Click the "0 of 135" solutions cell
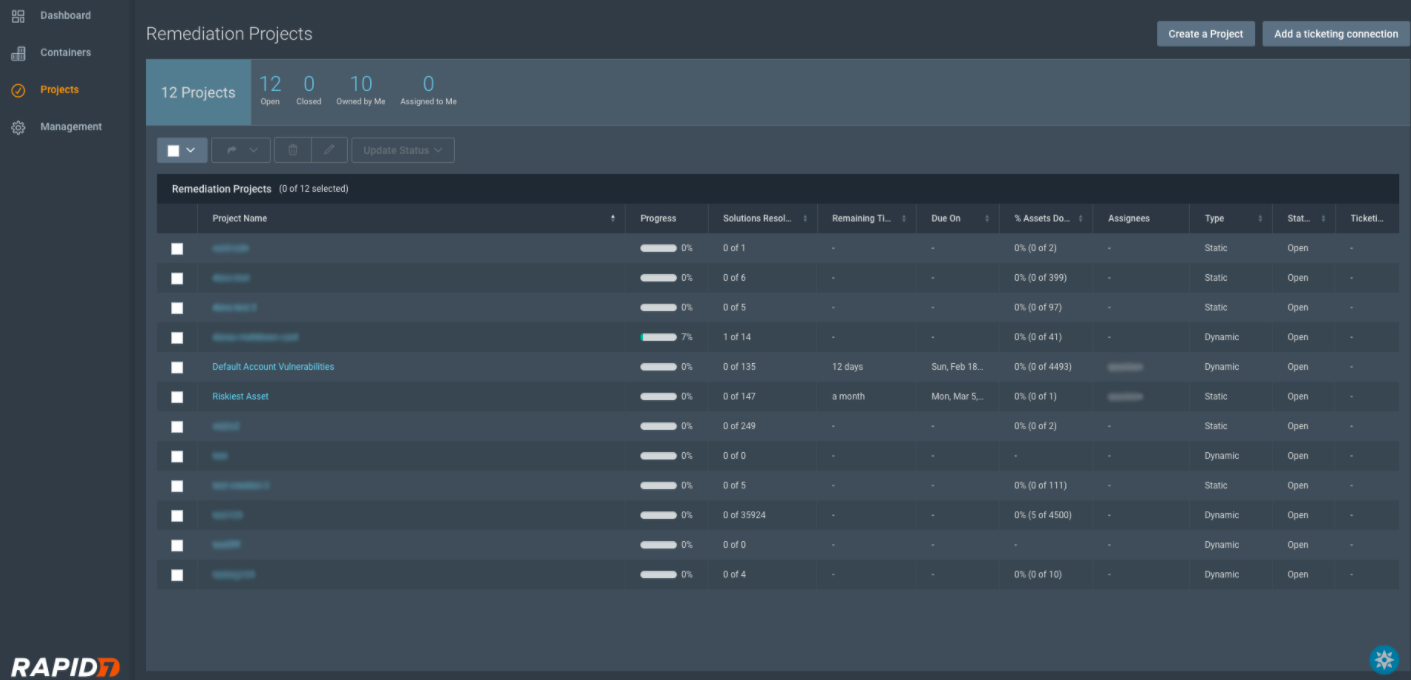1411x680 pixels. 739,367
